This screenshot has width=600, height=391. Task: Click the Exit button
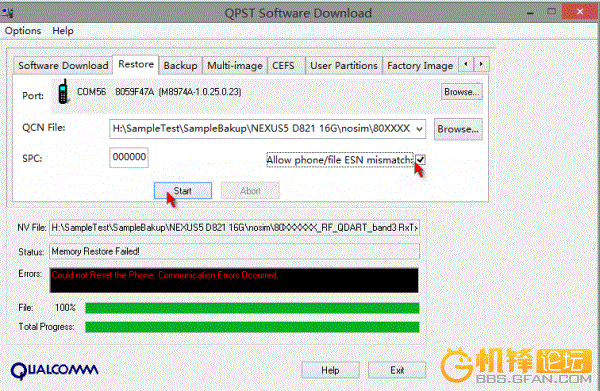point(397,370)
